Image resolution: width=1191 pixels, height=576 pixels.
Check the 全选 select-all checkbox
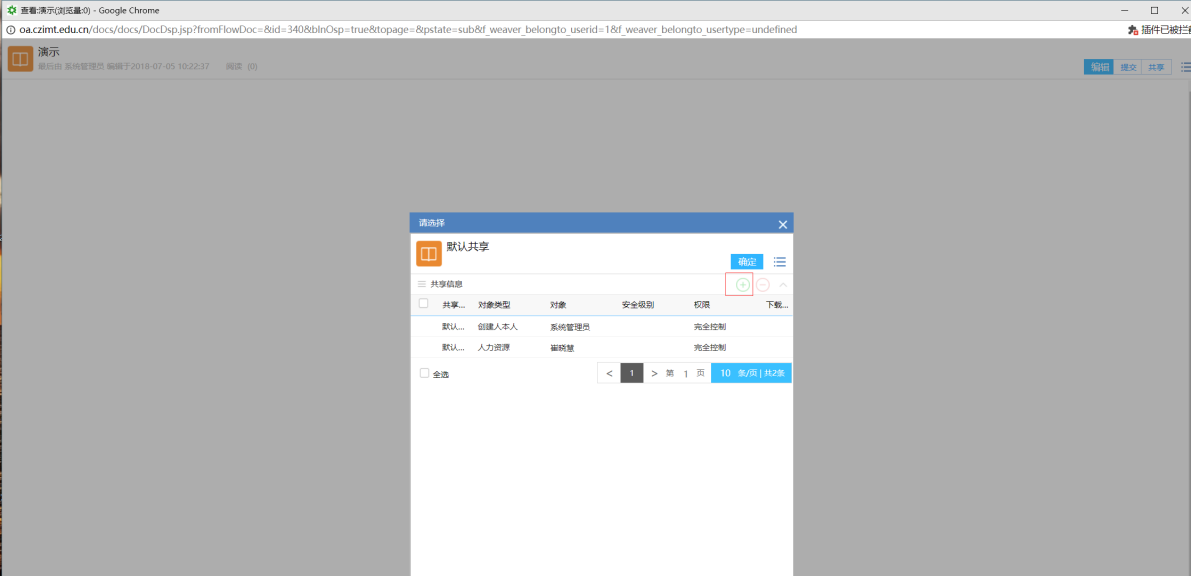425,373
